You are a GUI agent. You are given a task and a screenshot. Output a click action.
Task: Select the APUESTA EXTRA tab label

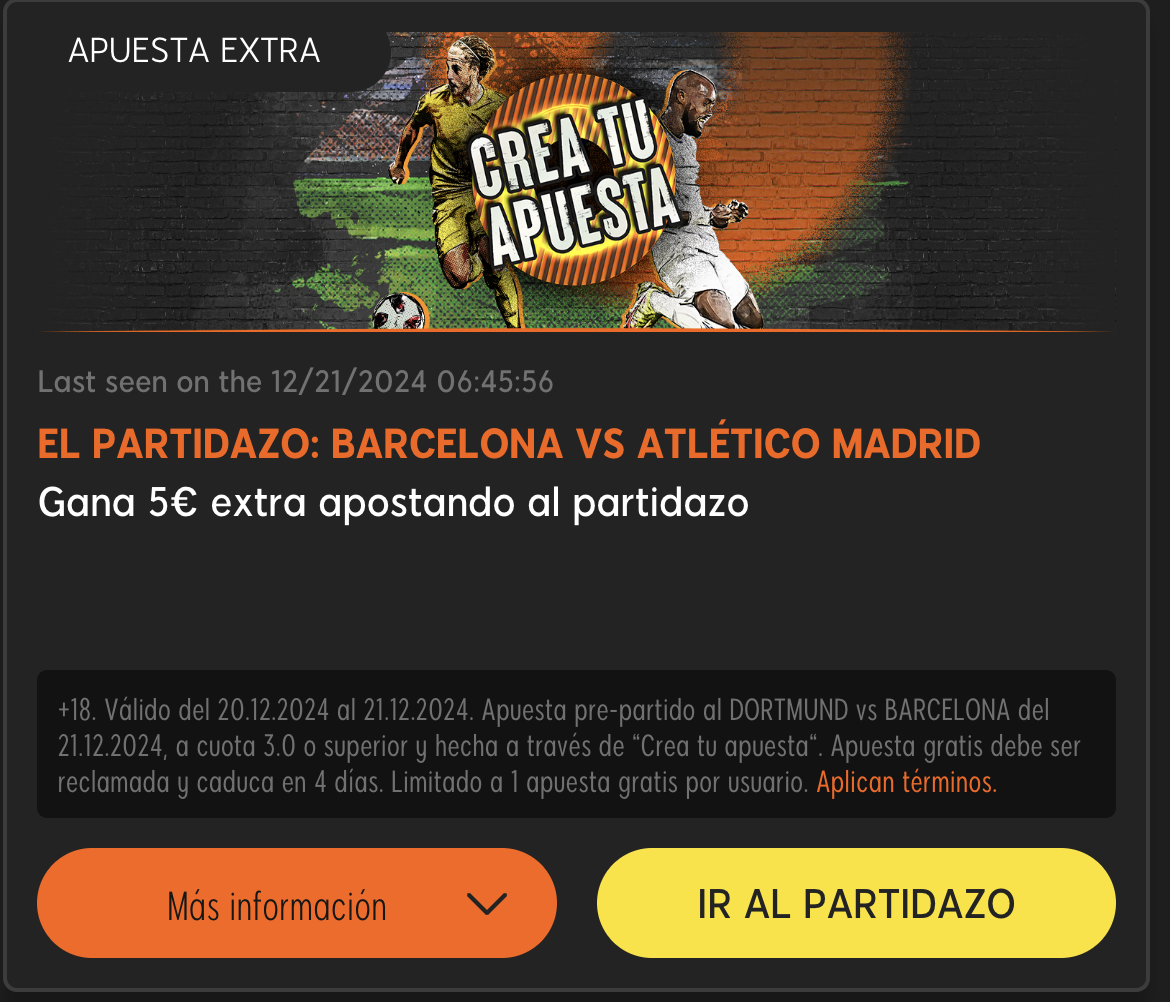pos(194,51)
